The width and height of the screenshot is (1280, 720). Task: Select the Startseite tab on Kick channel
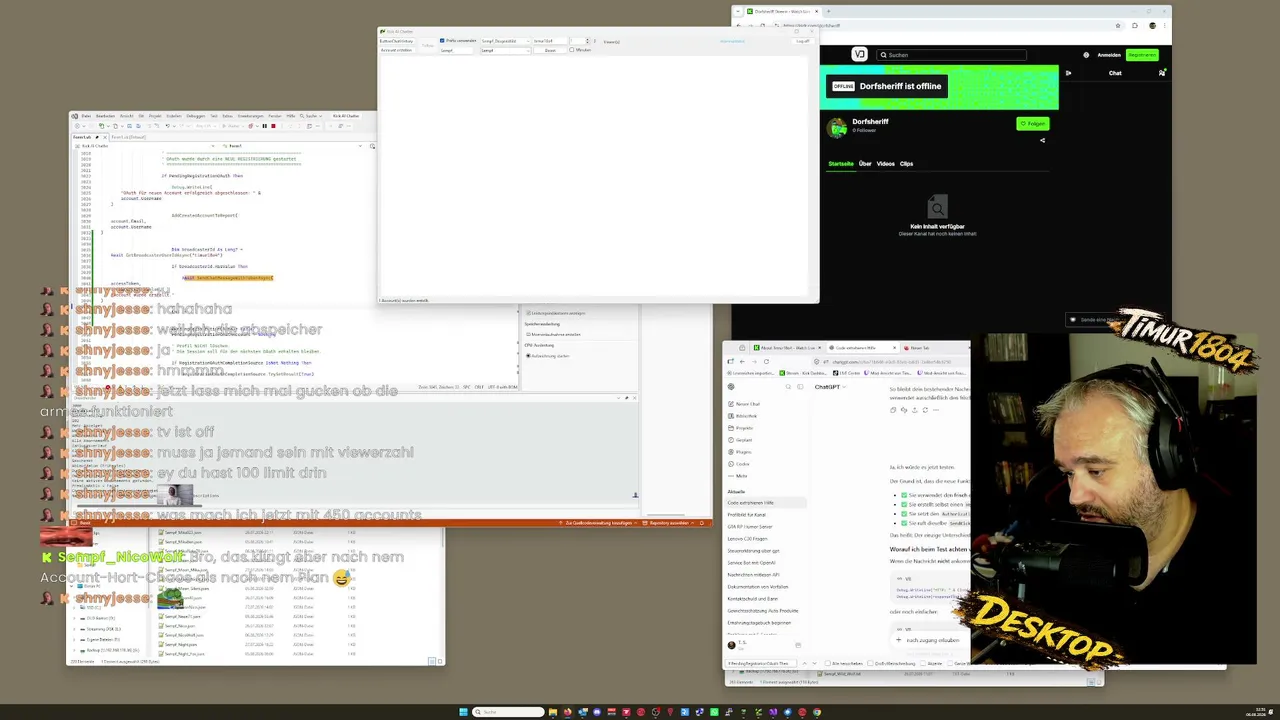pos(841,164)
